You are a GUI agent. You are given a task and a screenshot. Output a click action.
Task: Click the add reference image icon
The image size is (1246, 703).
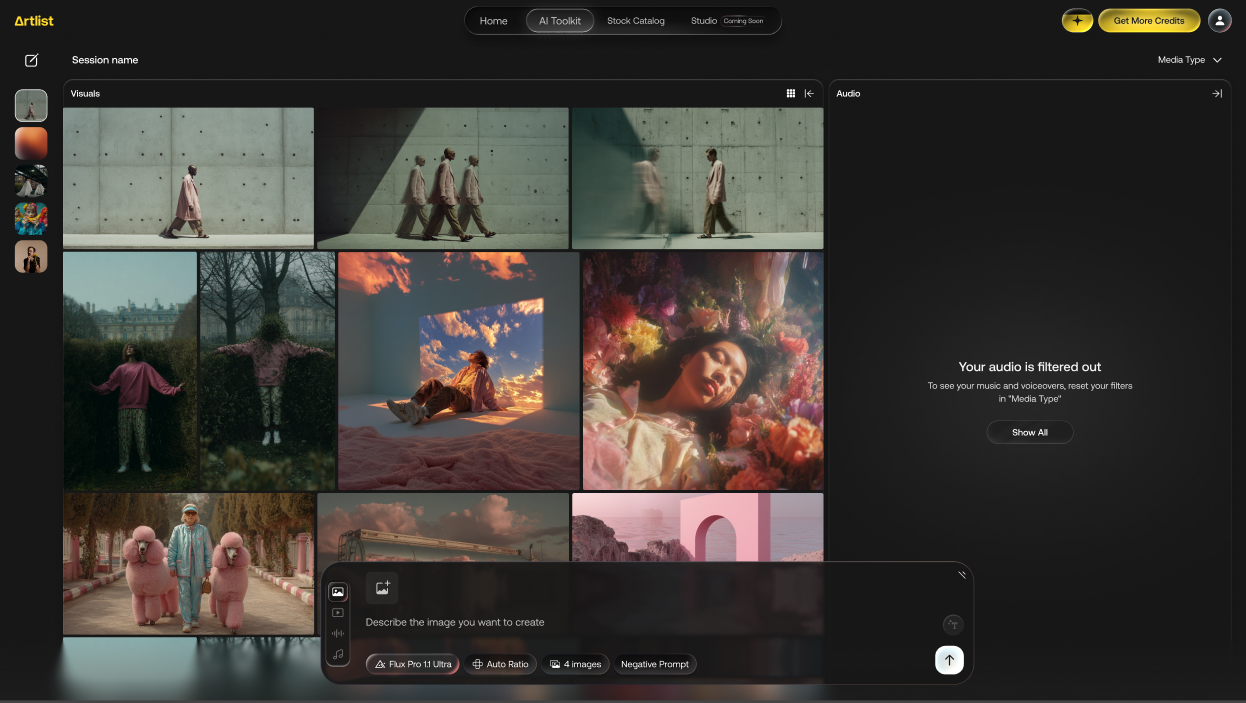382,588
